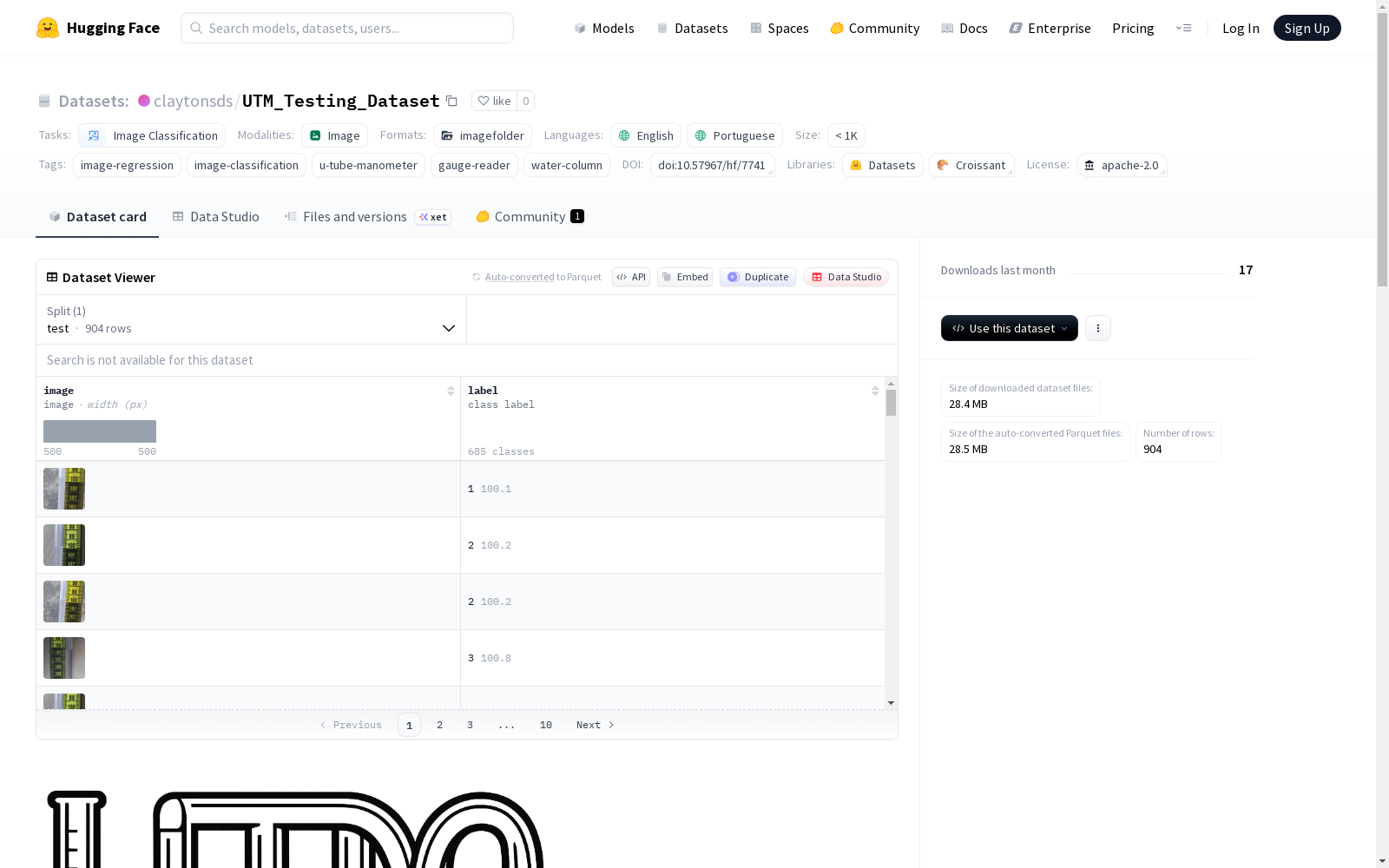1389x868 pixels.
Task: Click the Croissant library tag
Action: tap(971, 165)
